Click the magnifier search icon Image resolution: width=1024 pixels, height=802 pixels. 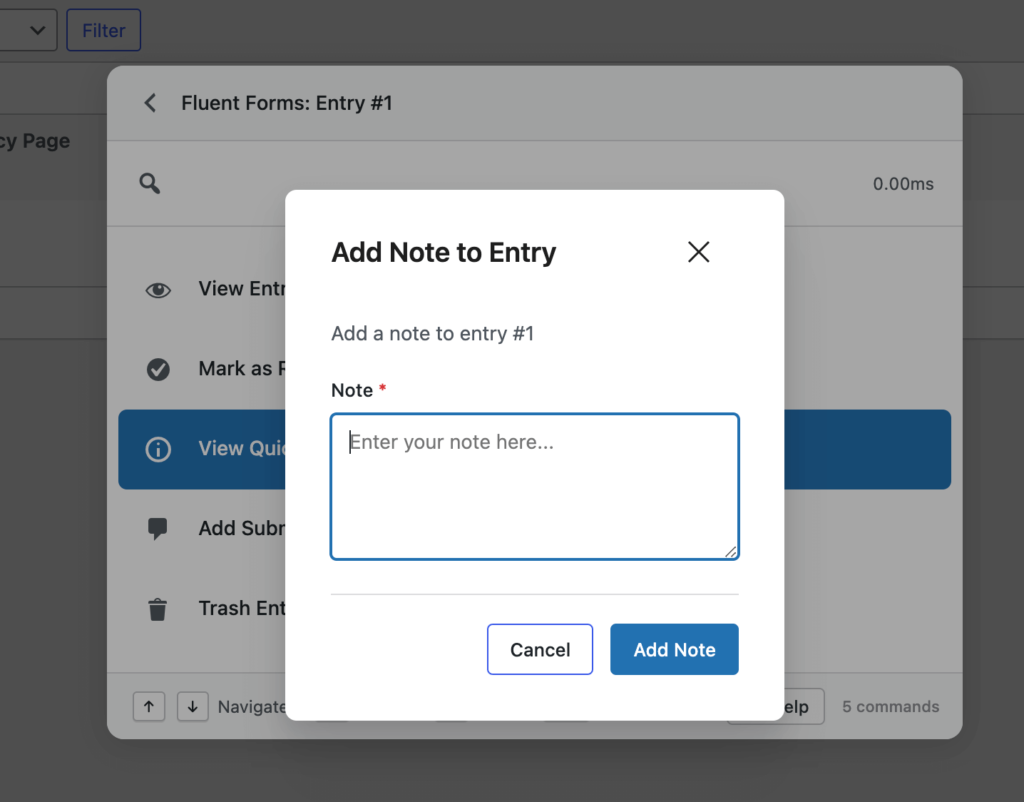click(x=150, y=184)
